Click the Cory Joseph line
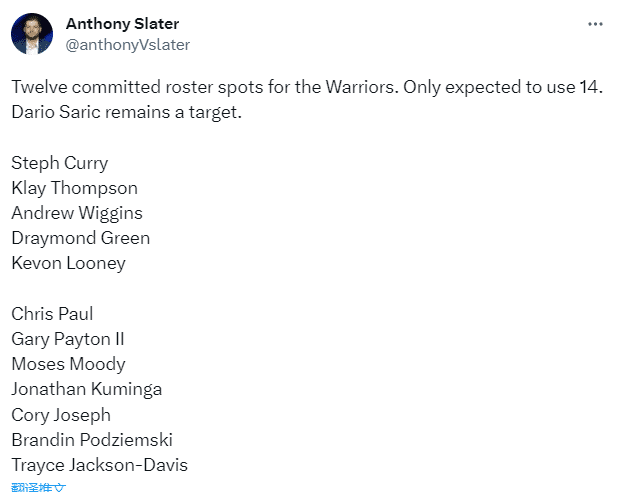Viewport: 621px width, 492px height. (x=61, y=415)
